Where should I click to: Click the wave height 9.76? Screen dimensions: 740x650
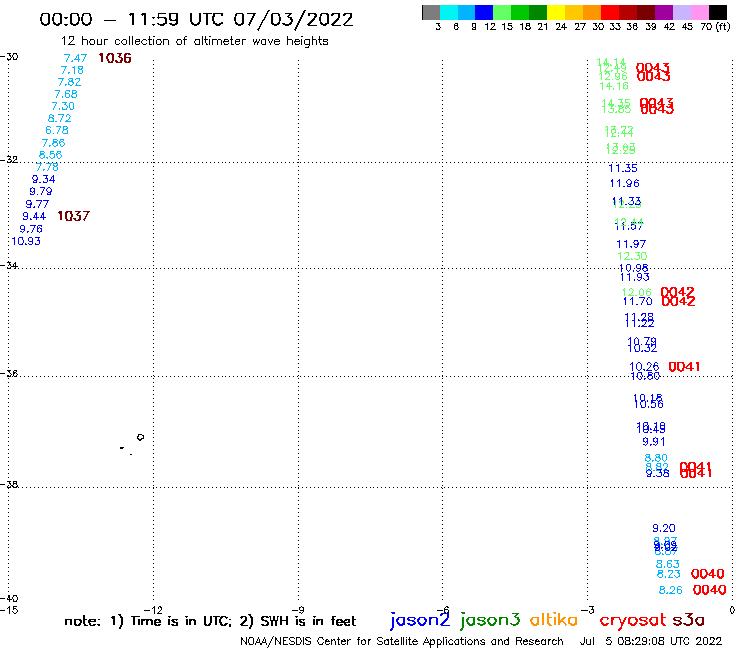click(x=31, y=229)
